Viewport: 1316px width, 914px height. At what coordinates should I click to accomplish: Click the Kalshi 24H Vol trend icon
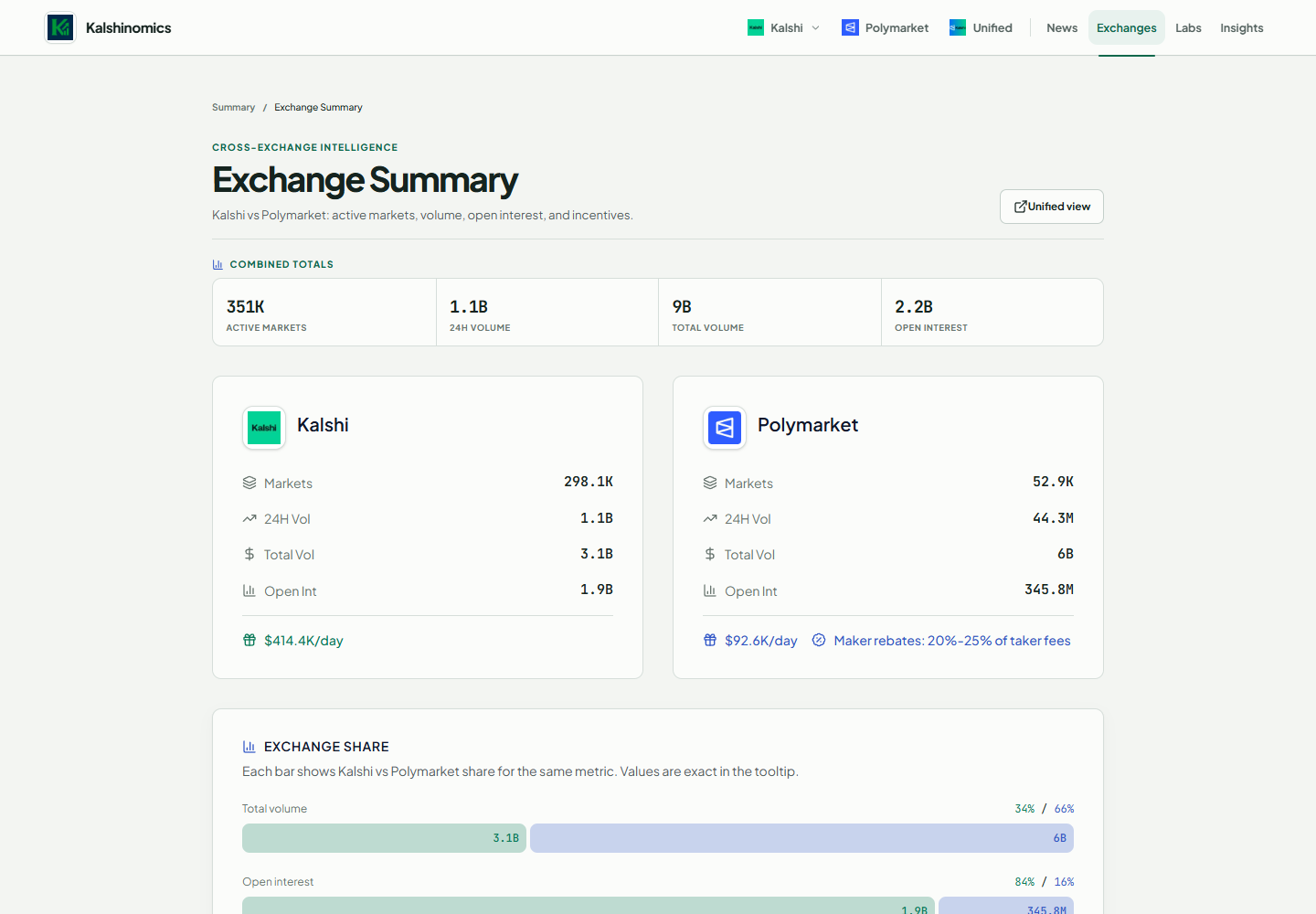tap(249, 518)
